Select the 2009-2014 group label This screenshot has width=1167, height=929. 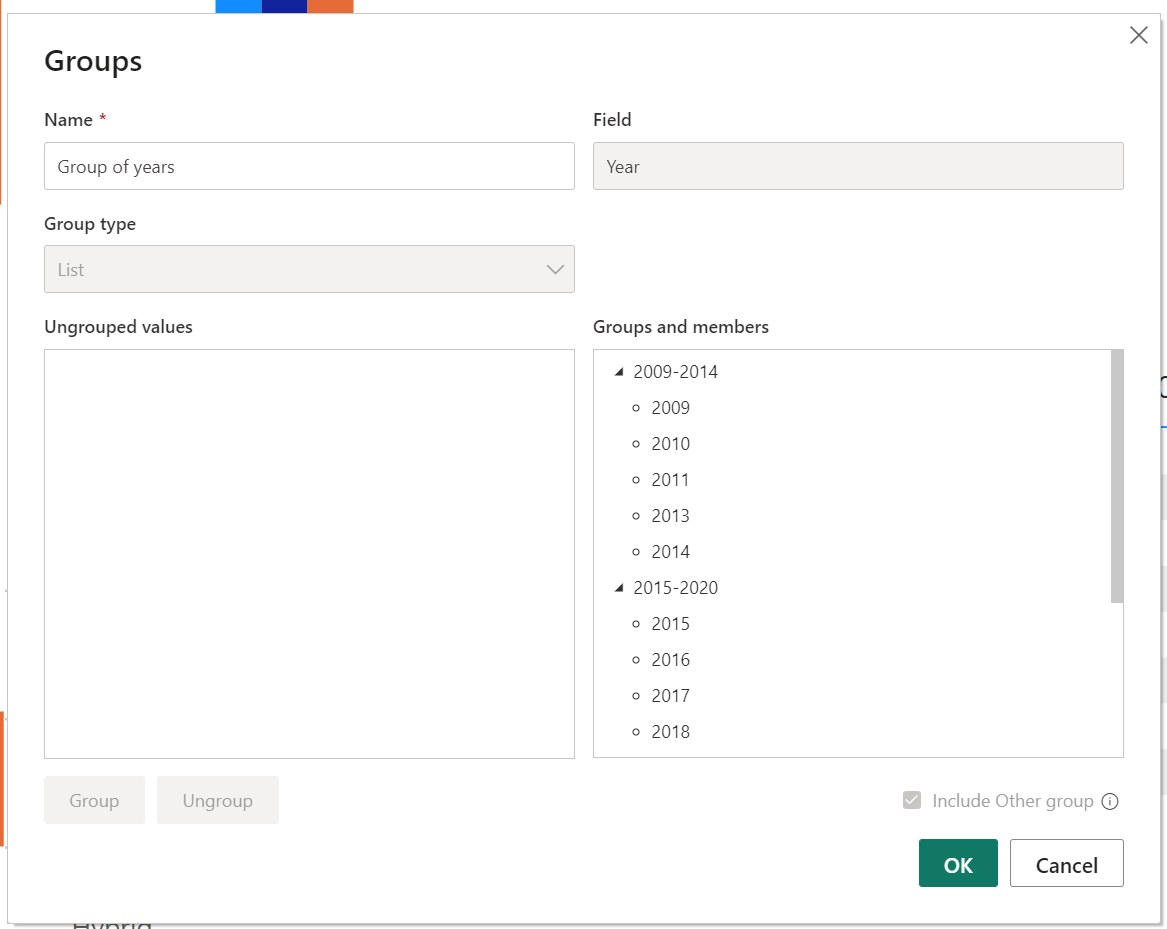(676, 371)
